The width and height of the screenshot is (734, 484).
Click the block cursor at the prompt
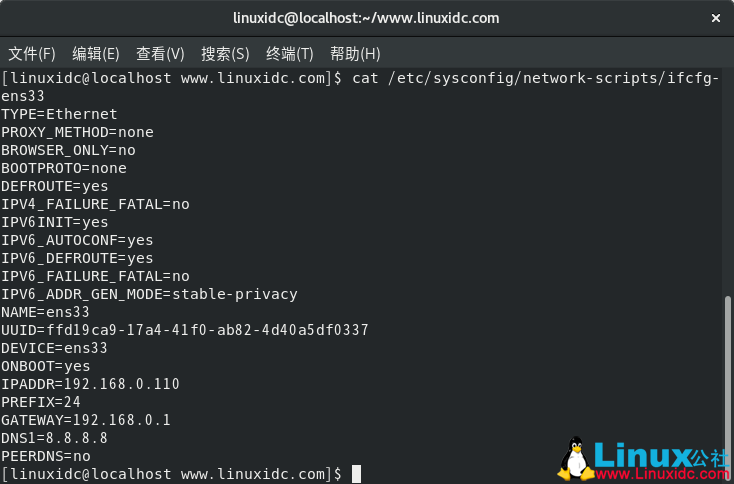pos(356,473)
